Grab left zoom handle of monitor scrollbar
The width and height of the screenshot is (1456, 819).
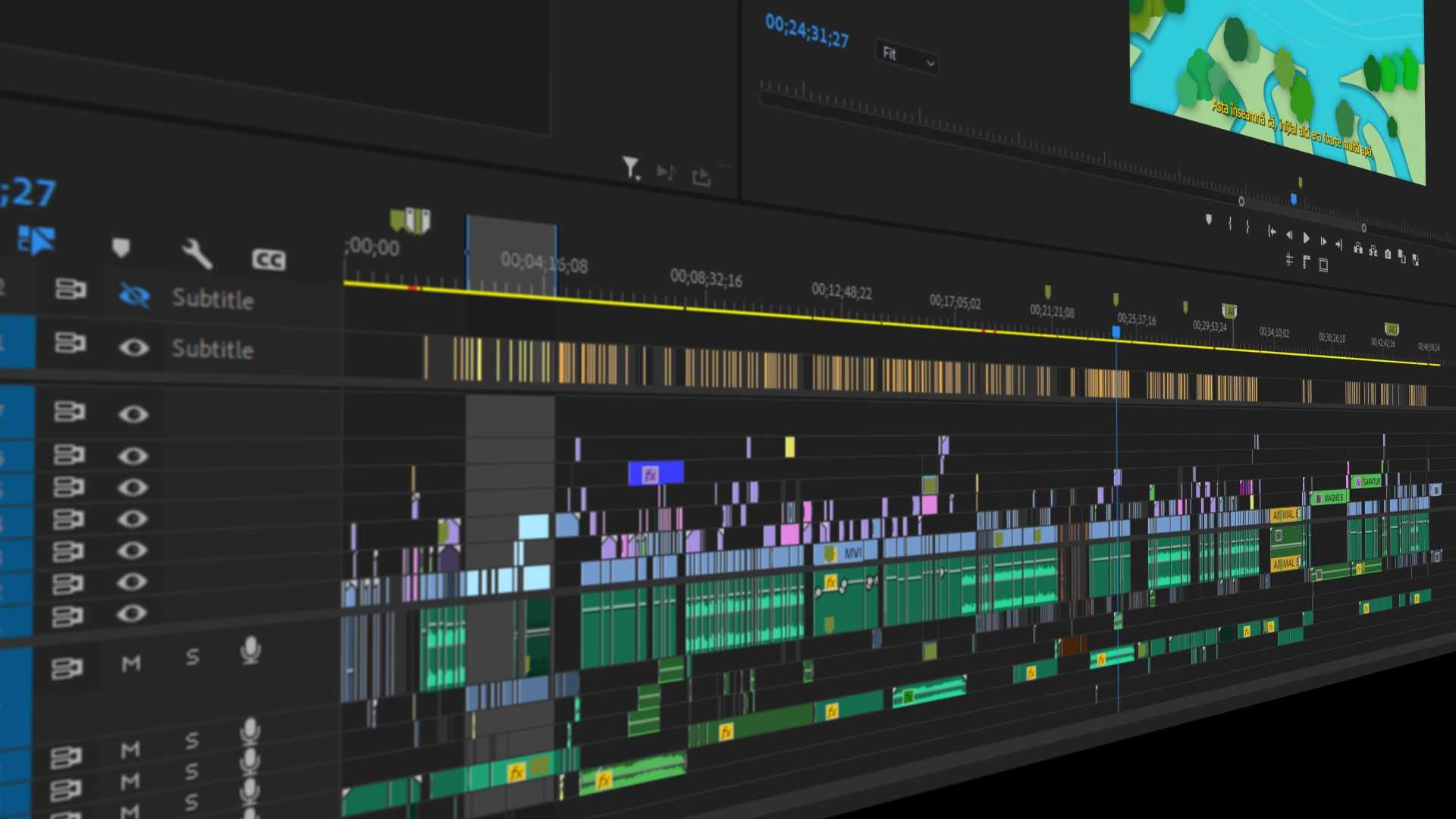click(1241, 202)
